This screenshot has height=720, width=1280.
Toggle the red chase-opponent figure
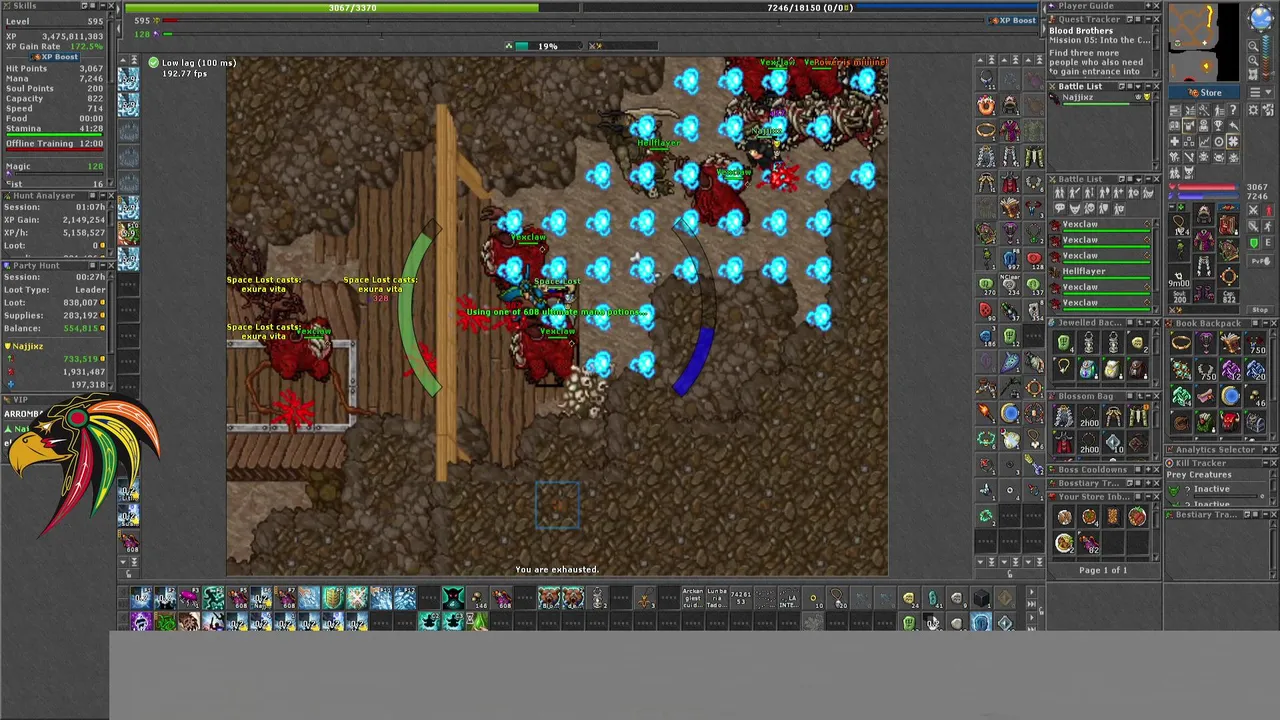click(x=1269, y=210)
